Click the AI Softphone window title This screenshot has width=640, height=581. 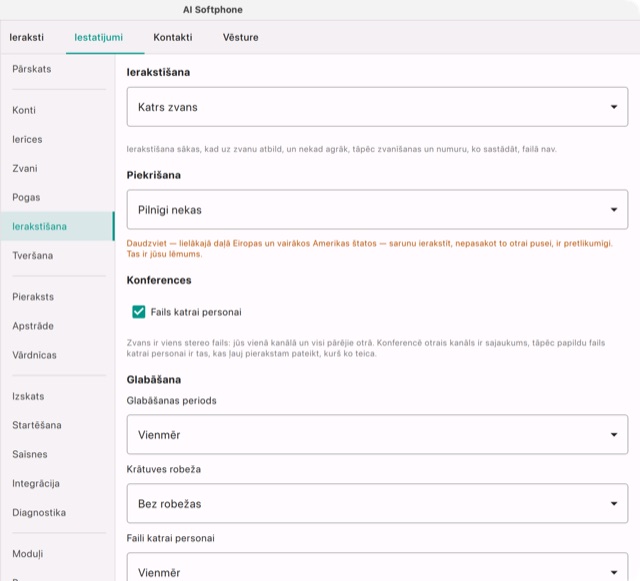(213, 10)
